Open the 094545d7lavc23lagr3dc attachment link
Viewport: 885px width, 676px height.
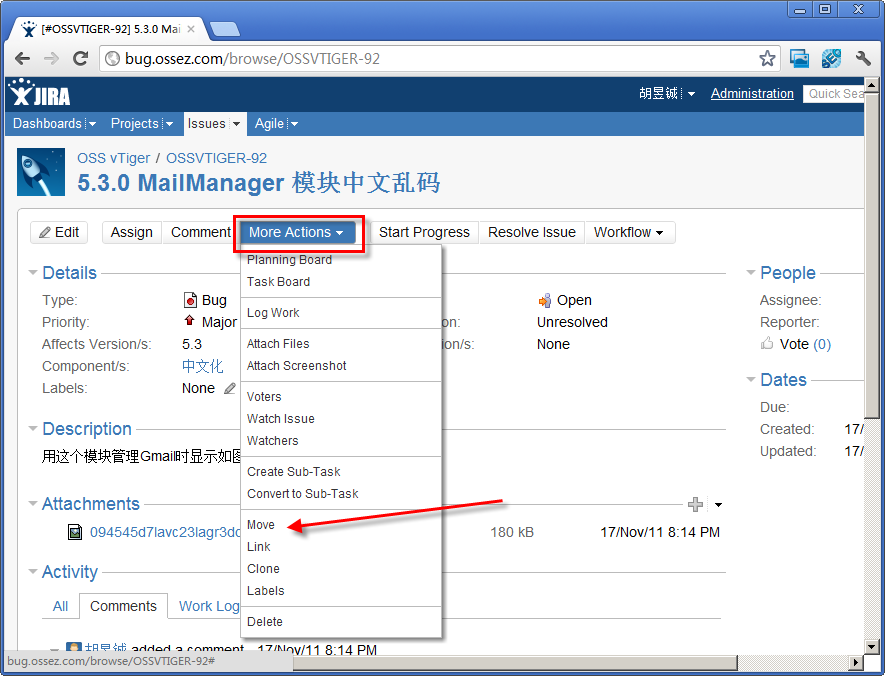[x=165, y=532]
